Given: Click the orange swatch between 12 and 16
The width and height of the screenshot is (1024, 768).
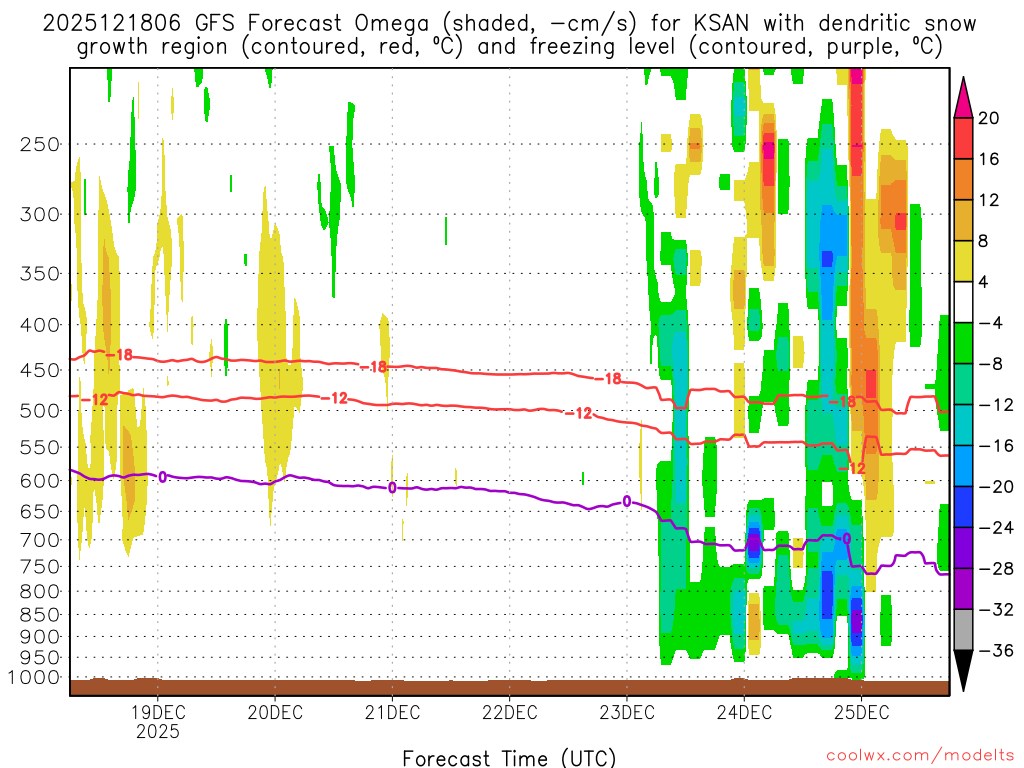Looking at the screenshot, I should (963, 180).
